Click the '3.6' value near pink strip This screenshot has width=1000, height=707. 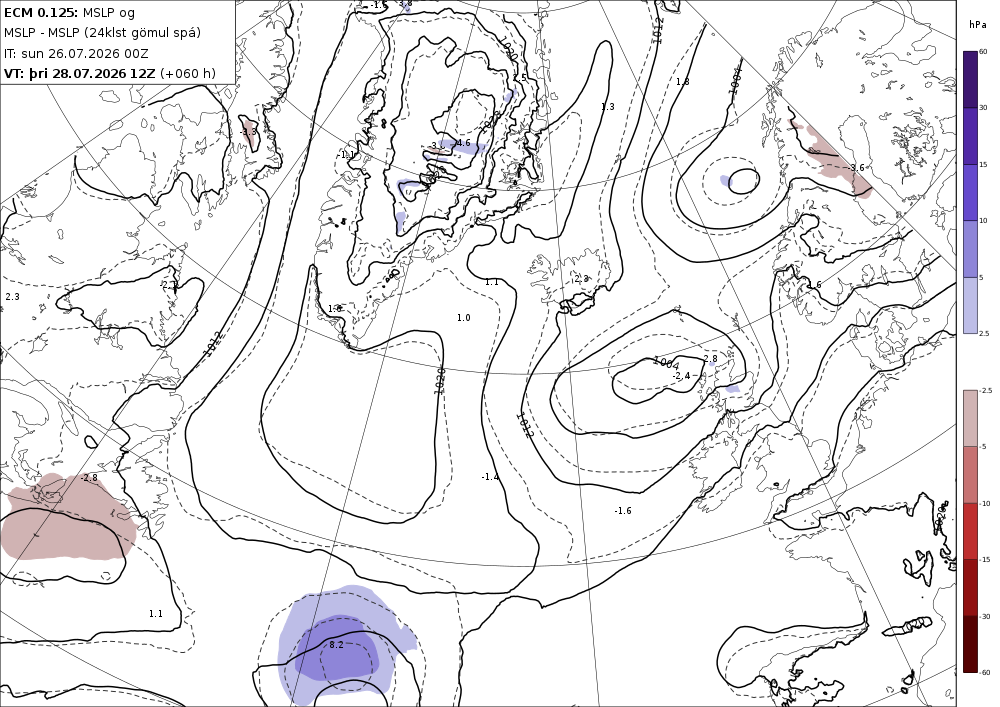(x=857, y=168)
